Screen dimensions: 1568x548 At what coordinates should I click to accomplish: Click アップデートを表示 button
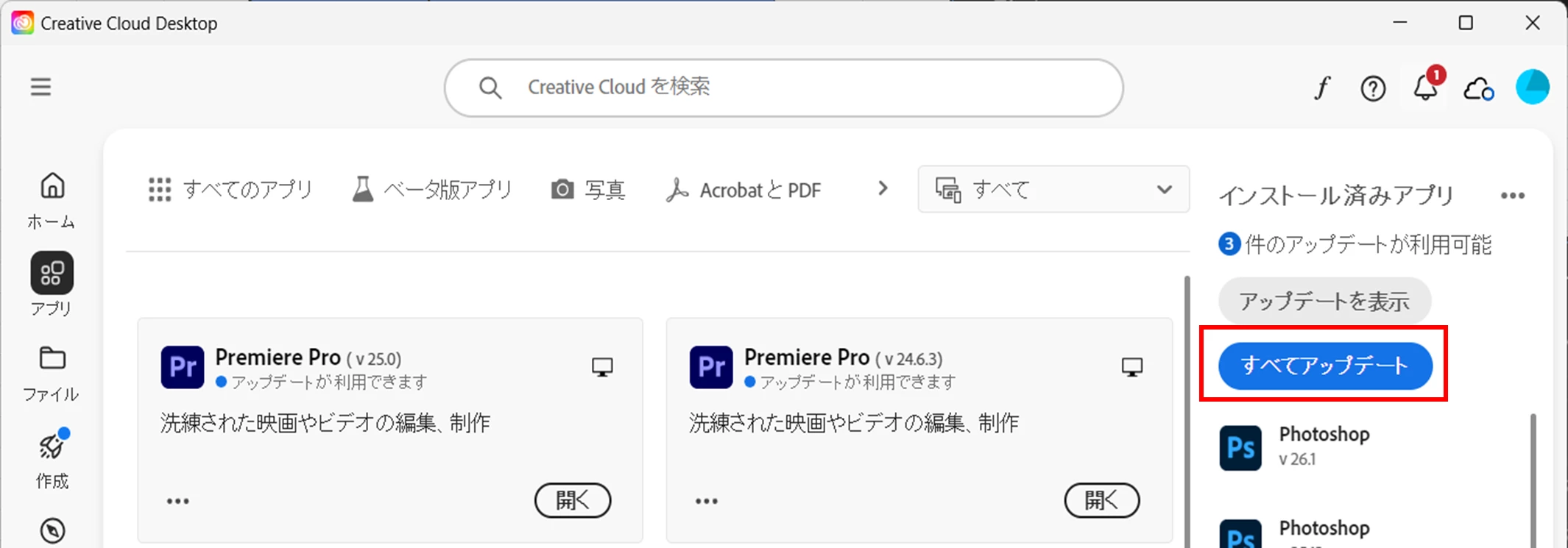(1324, 301)
